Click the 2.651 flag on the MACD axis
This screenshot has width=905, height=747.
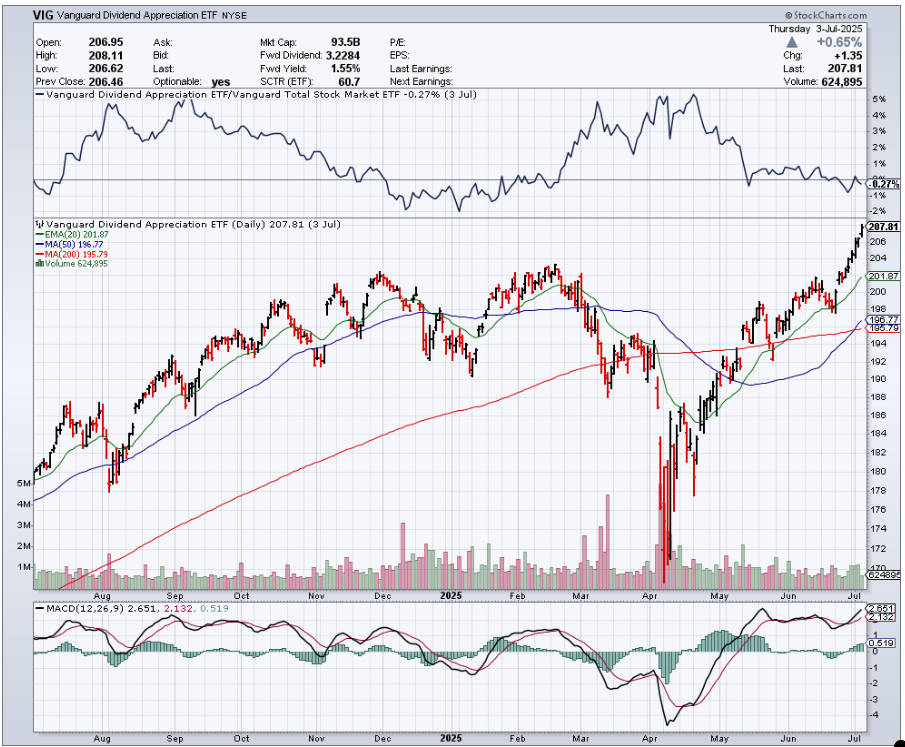click(881, 608)
